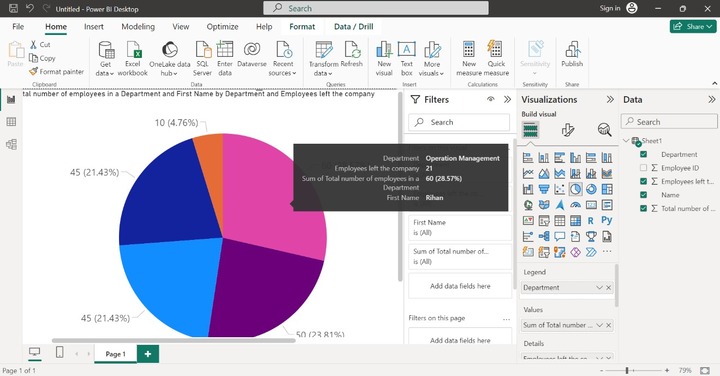Switch to the Modeling ribbon tab

pos(138,27)
